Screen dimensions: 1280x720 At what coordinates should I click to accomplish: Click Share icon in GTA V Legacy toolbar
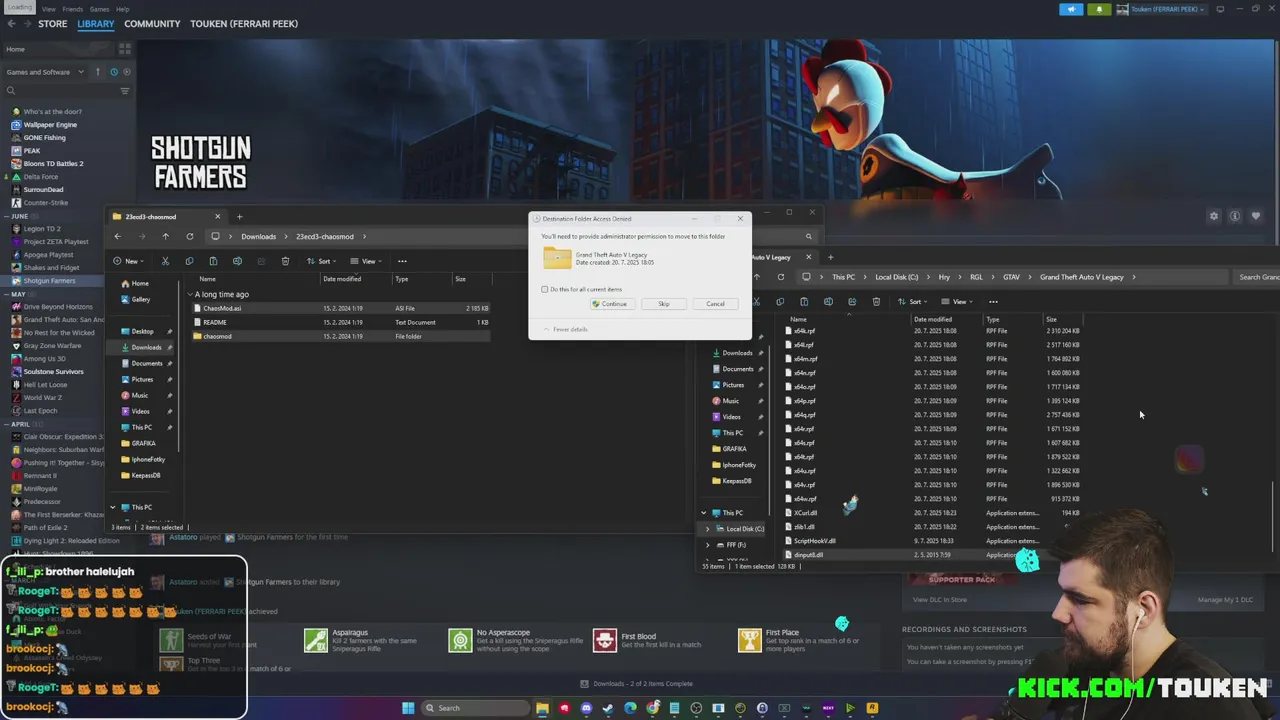tap(851, 302)
